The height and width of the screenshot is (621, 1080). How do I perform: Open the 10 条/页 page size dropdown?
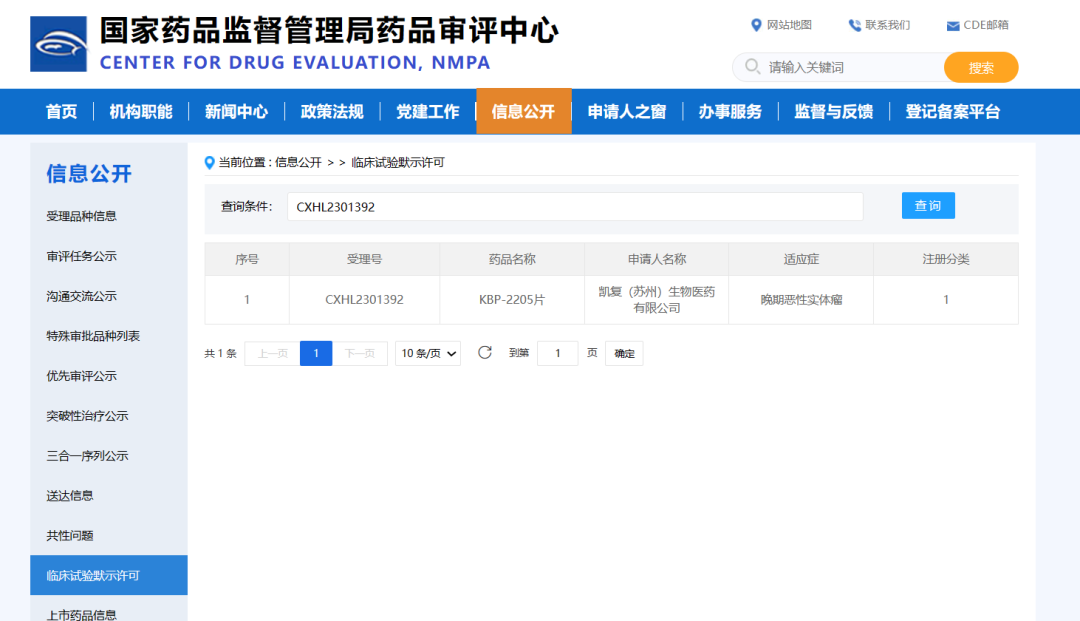427,353
